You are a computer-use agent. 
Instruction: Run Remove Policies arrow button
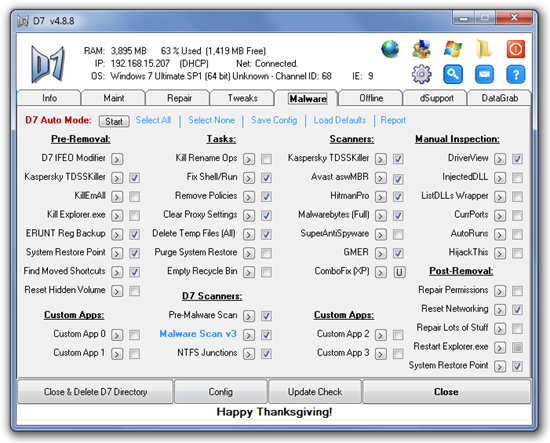tap(249, 196)
